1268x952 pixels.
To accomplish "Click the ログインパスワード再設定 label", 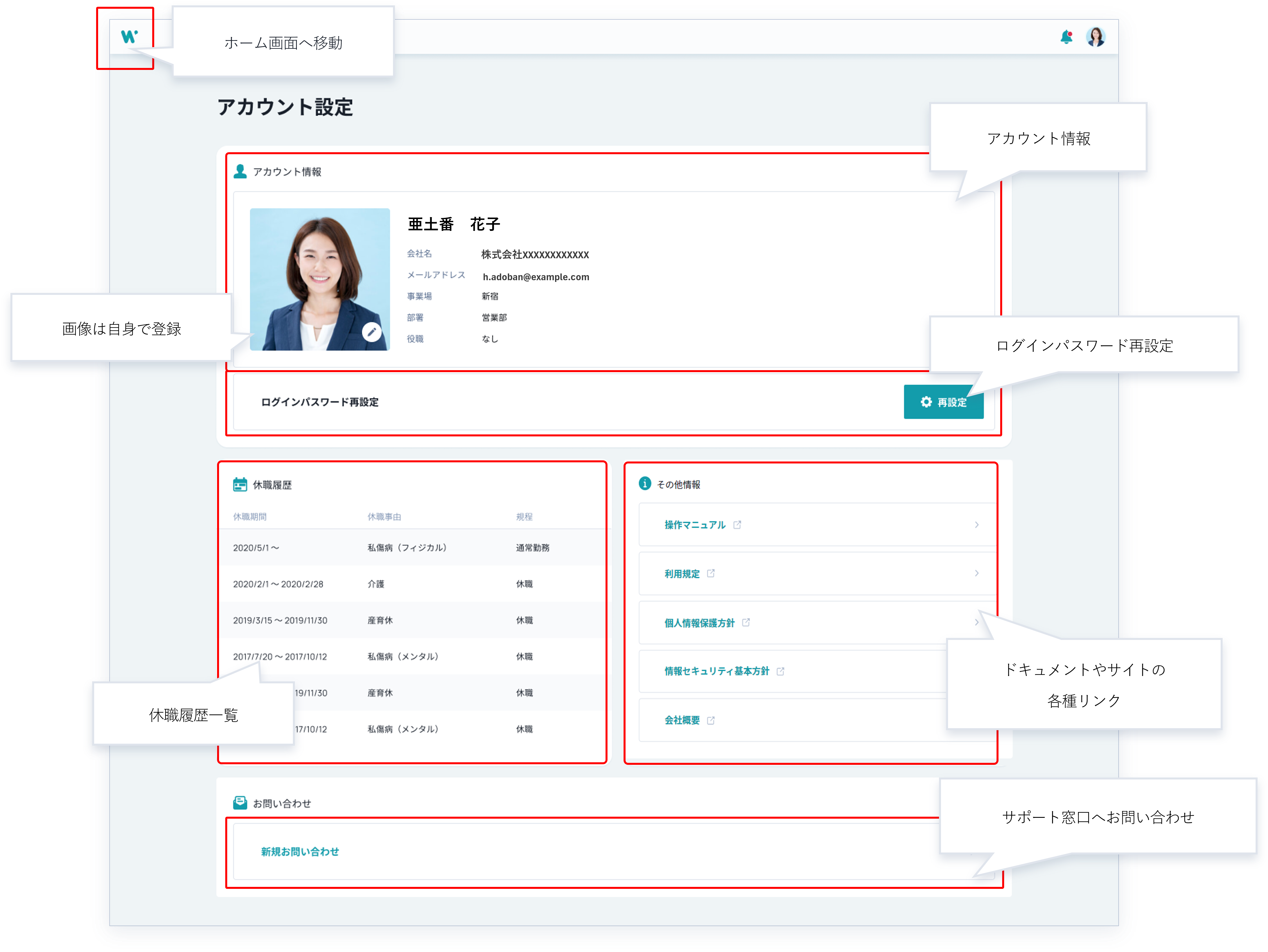I will 320,402.
